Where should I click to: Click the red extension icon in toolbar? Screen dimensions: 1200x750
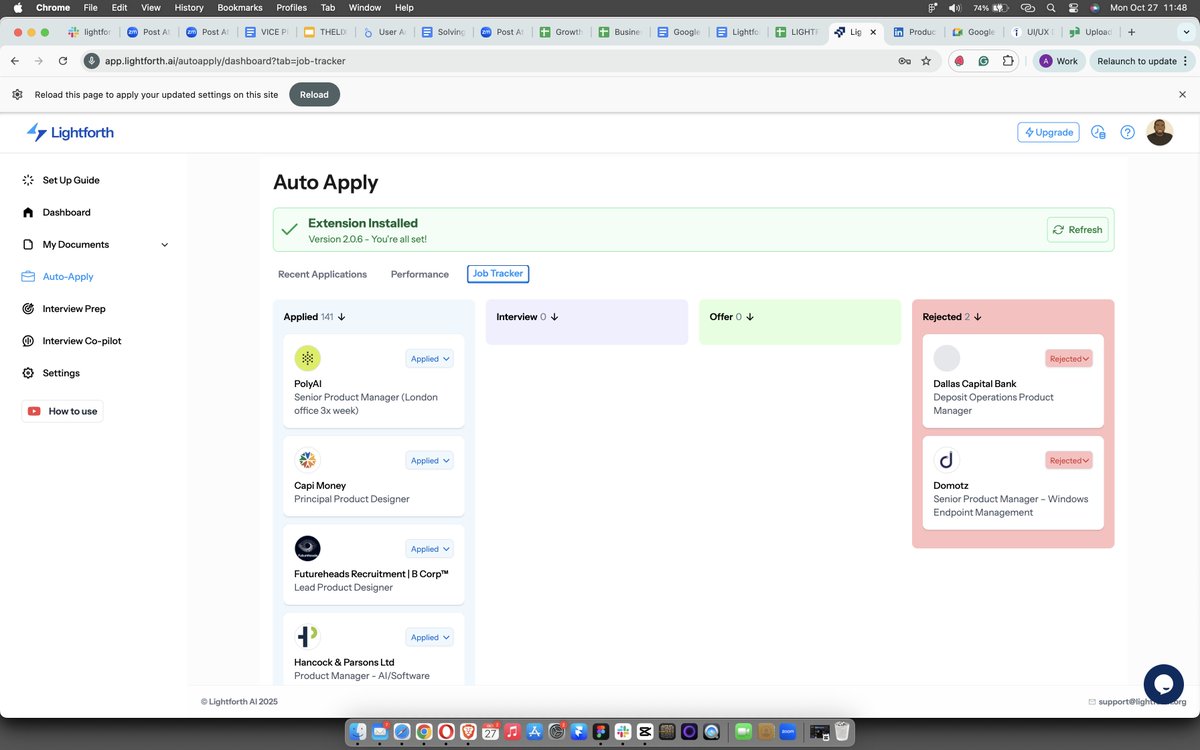click(x=960, y=61)
